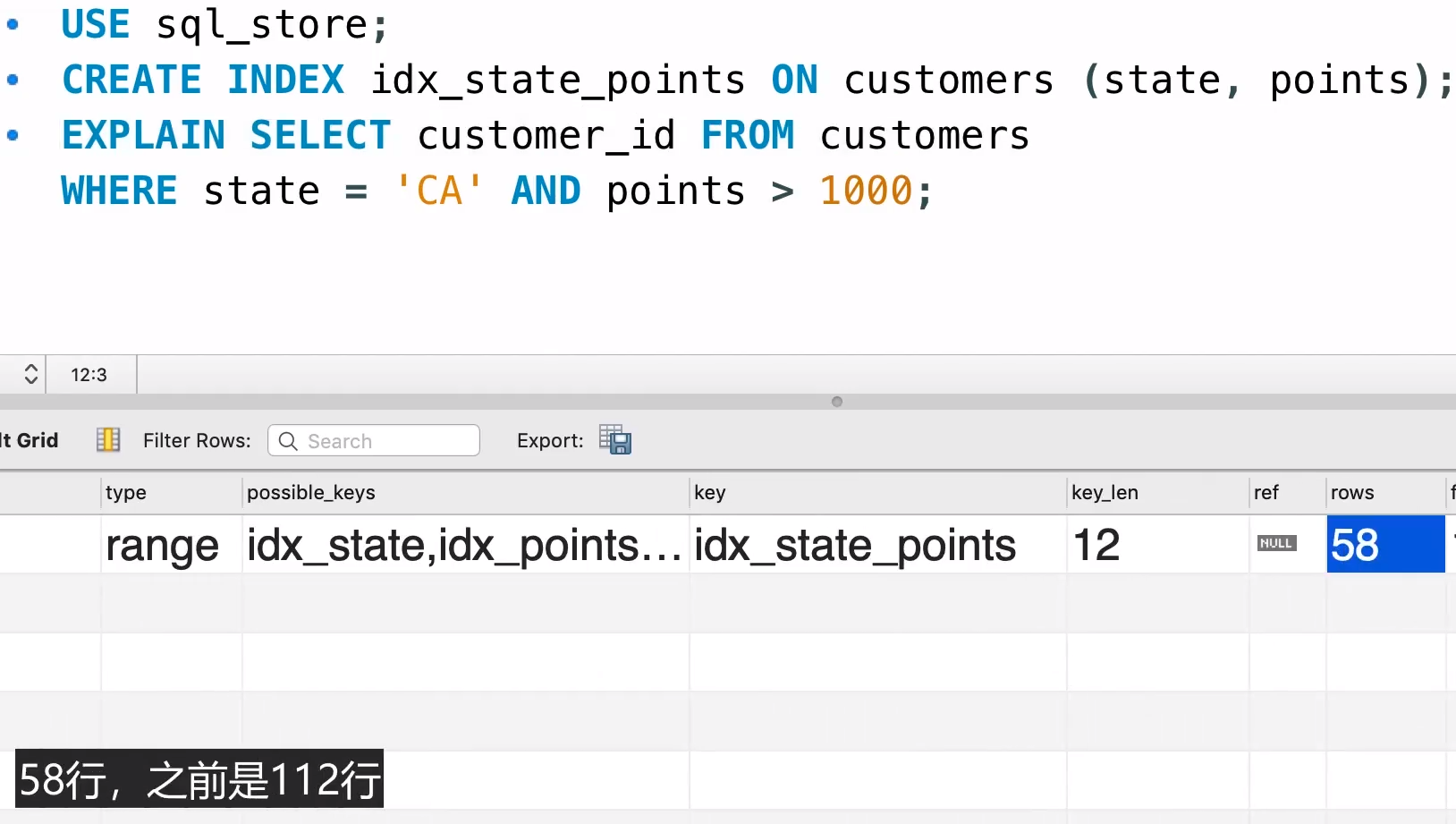This screenshot has width=1456, height=824.
Task: Select the highlighted 58 rows cell
Action: (1384, 545)
